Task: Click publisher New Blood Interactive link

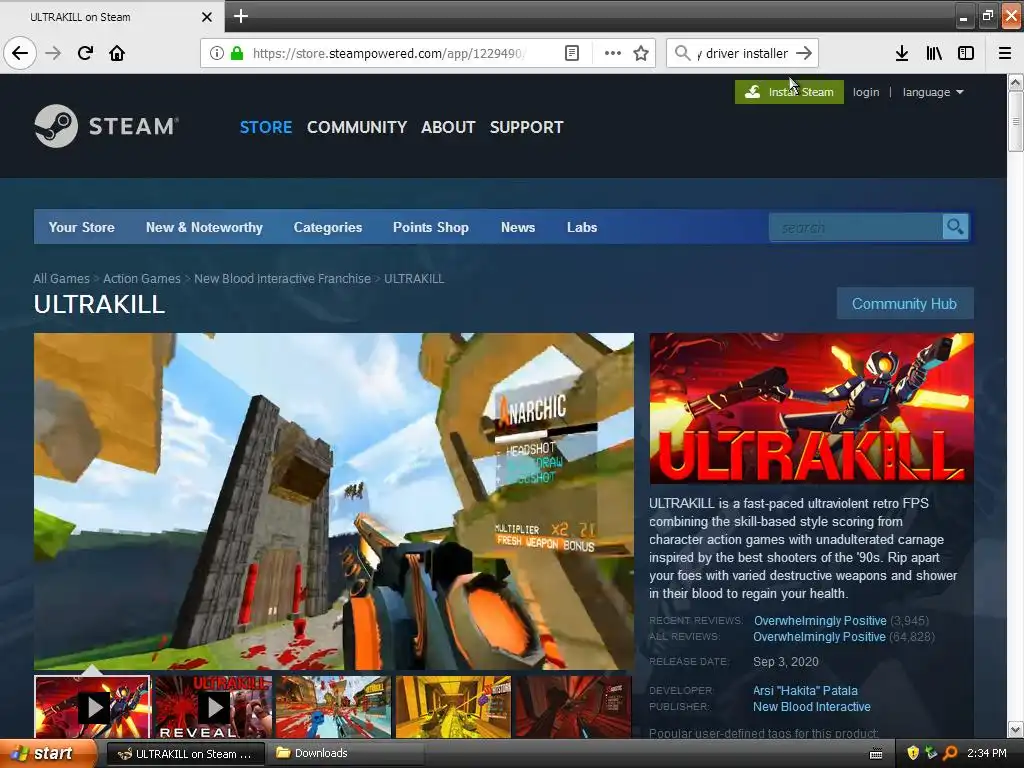Action: pos(812,707)
